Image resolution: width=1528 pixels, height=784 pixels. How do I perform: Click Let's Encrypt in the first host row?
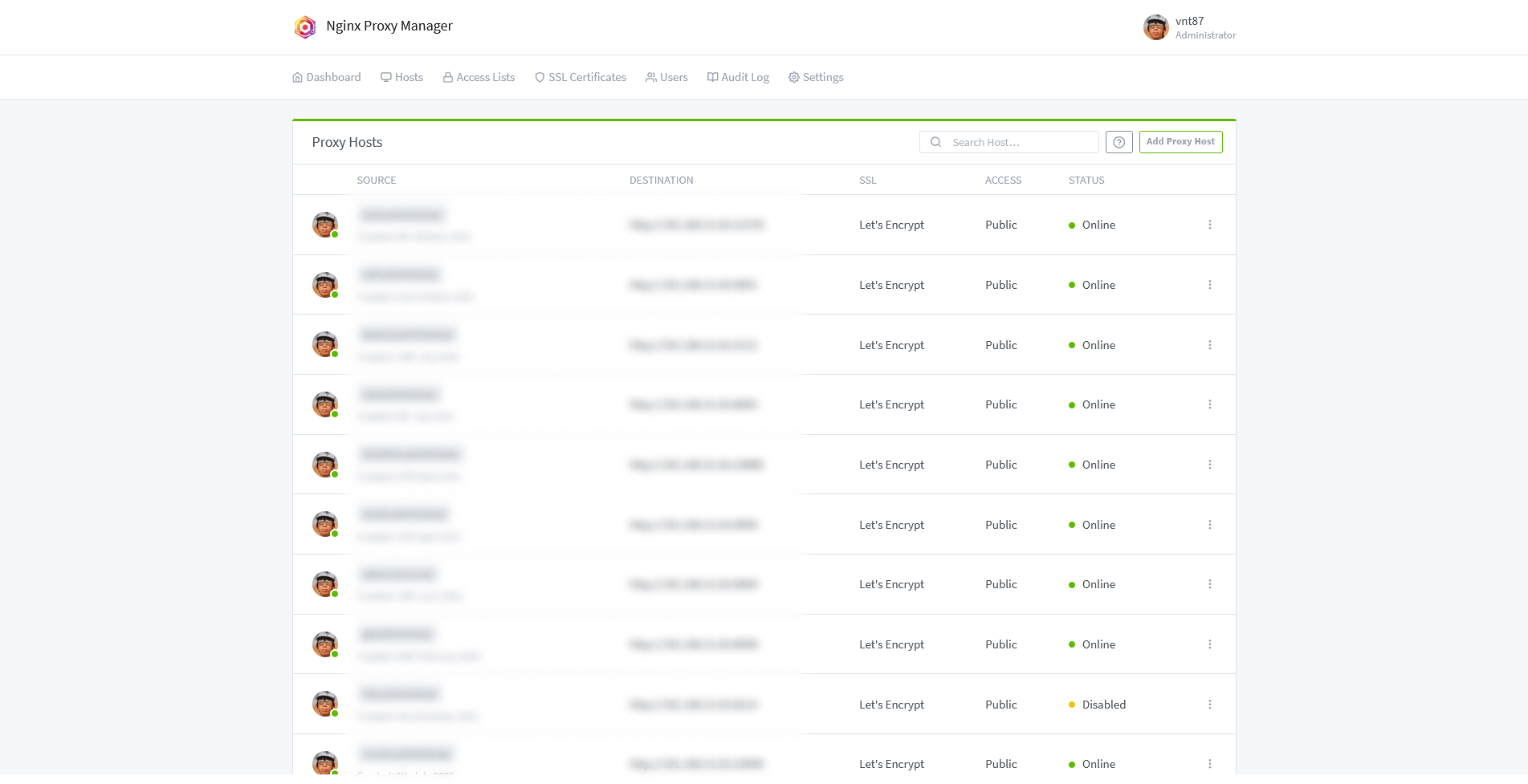891,225
